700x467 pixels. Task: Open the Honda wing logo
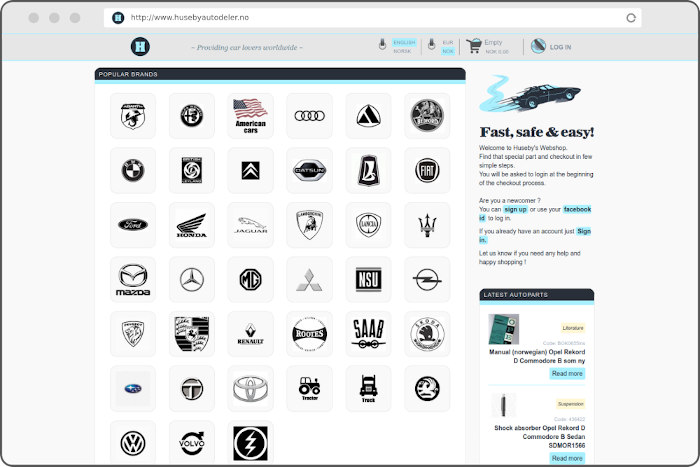tap(192, 225)
